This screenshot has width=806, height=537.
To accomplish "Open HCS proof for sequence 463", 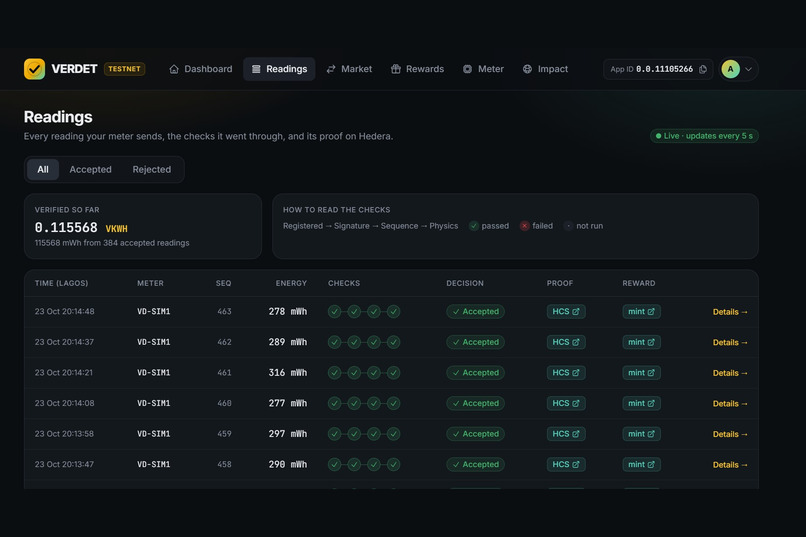I will click(566, 311).
